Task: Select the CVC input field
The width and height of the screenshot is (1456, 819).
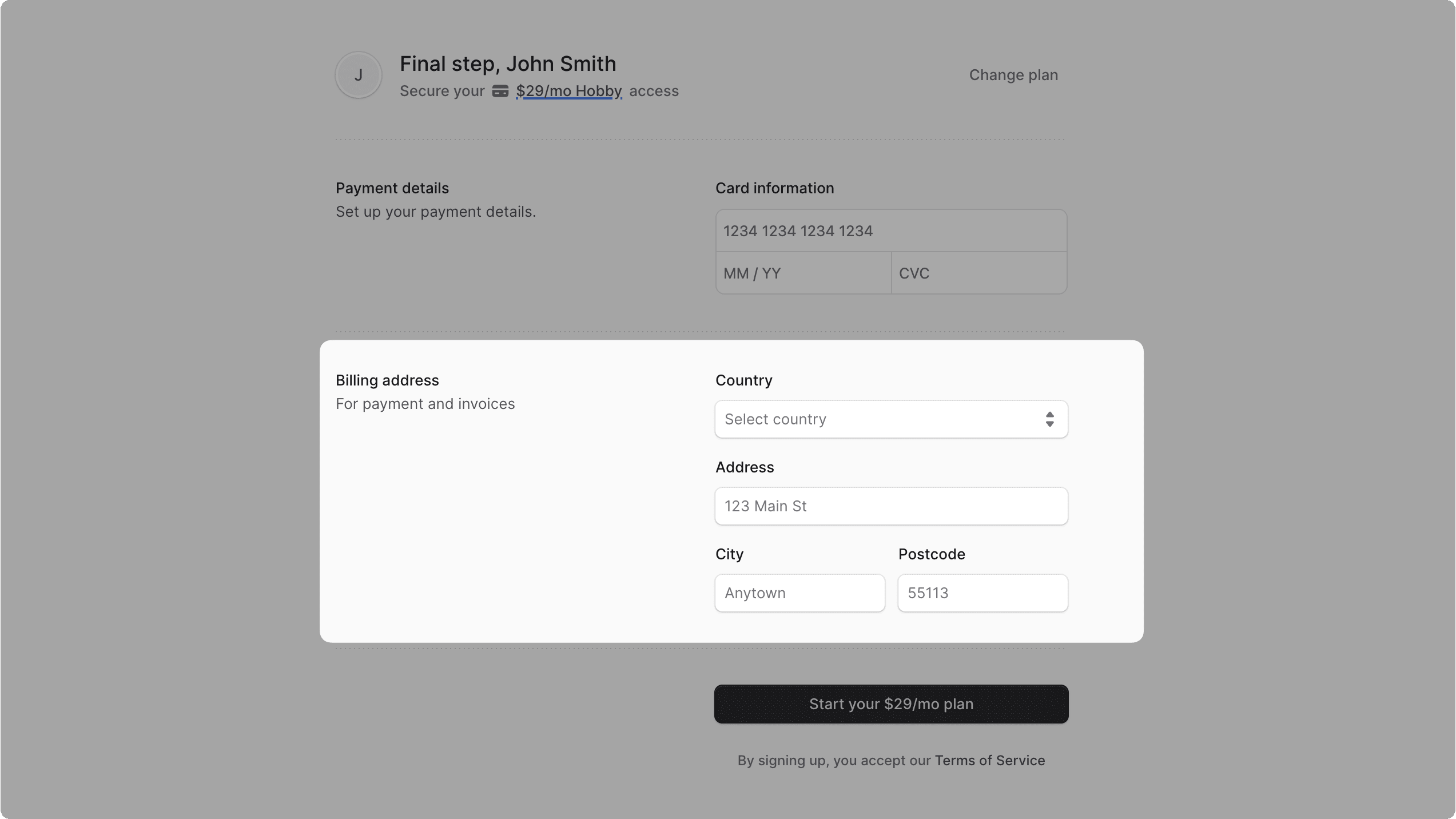Action: coord(978,273)
